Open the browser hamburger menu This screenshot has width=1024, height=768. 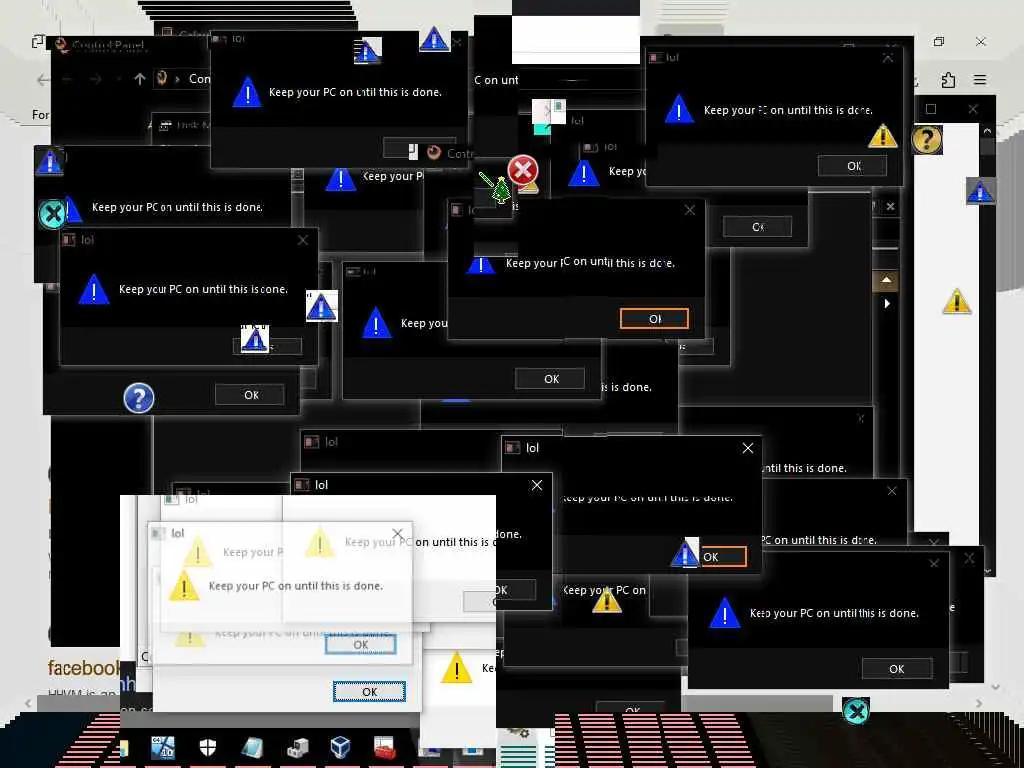tap(980, 80)
